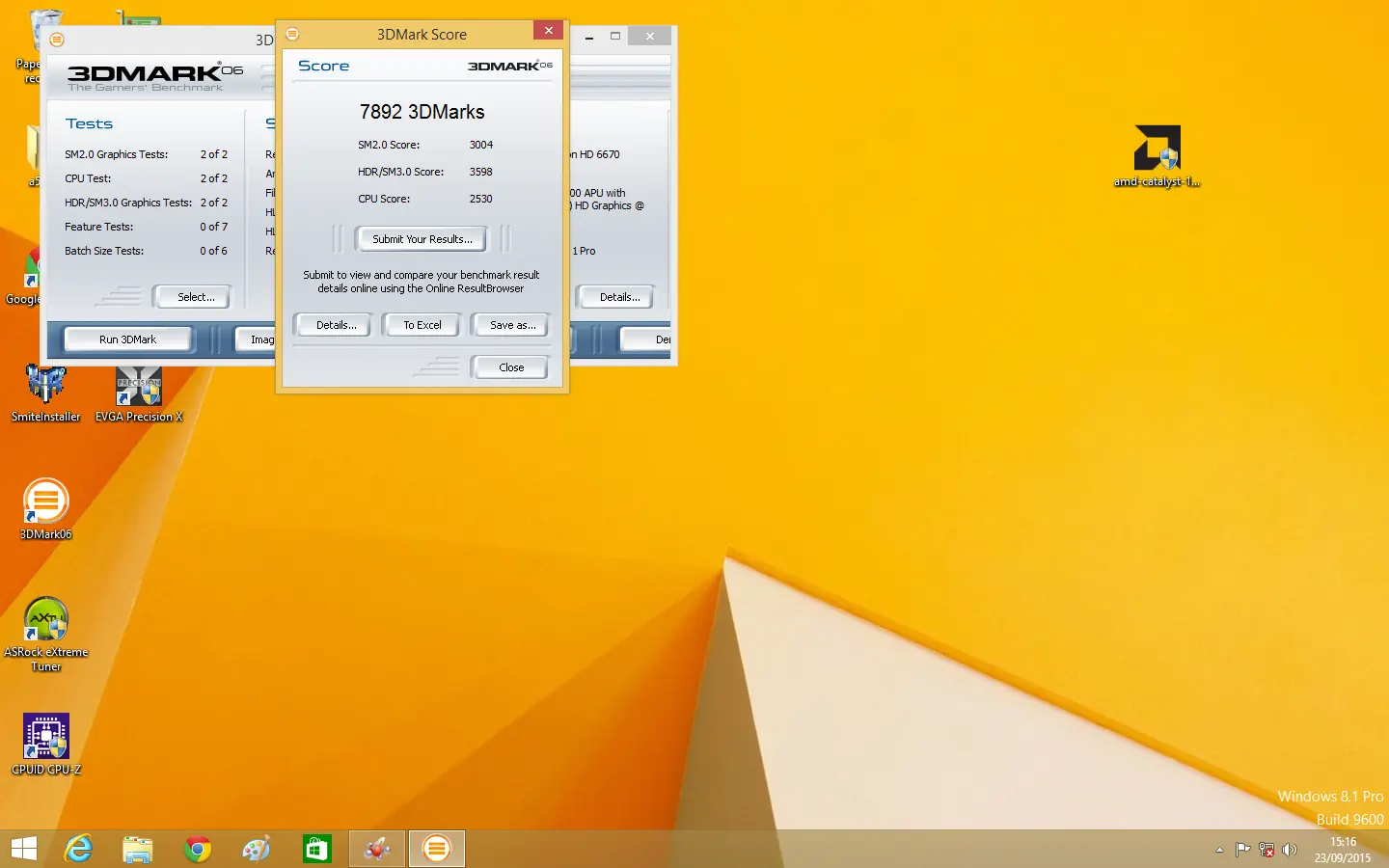Click the Save as... button
Screen dimensions: 1389x868
coord(512,325)
